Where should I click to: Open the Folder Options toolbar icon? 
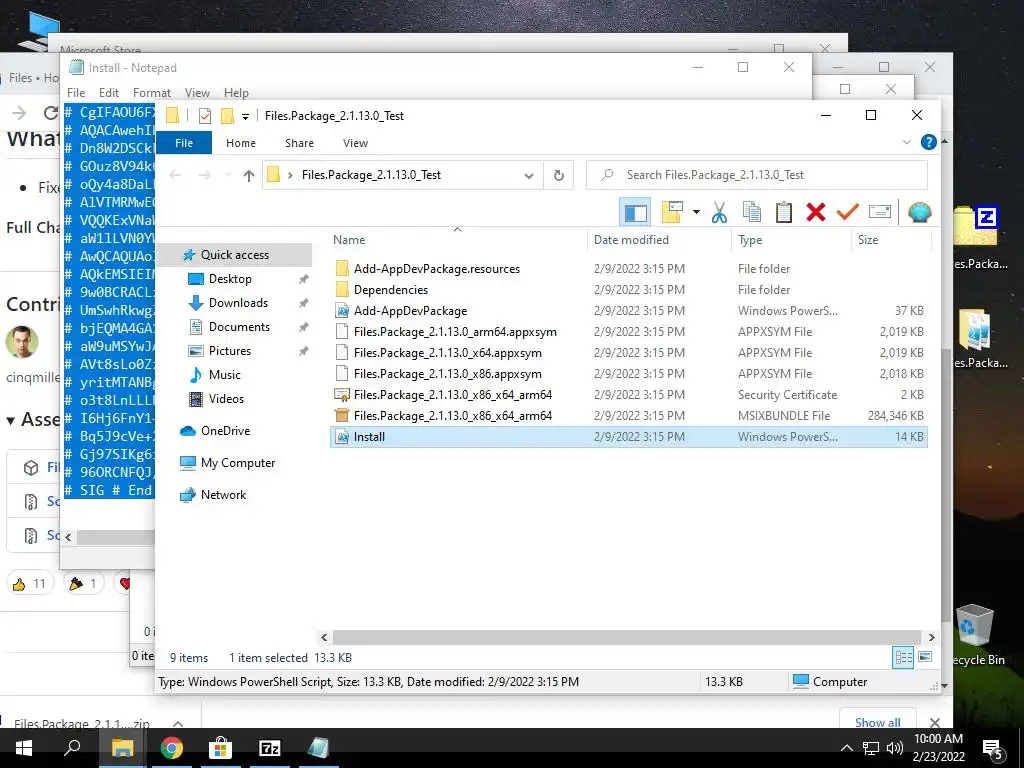pyautogui.click(x=673, y=212)
